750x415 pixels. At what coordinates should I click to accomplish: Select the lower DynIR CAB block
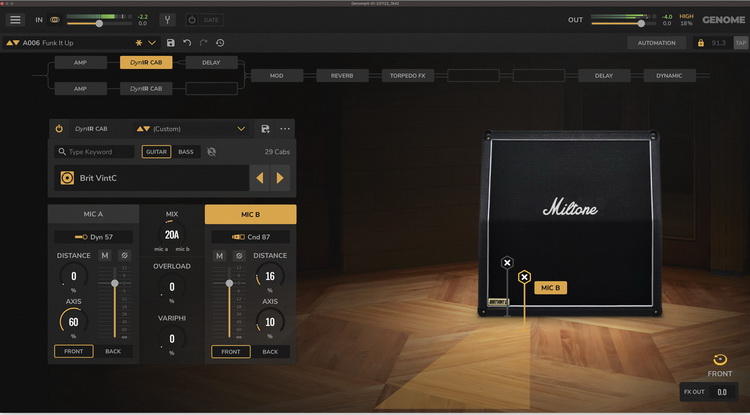click(x=146, y=88)
